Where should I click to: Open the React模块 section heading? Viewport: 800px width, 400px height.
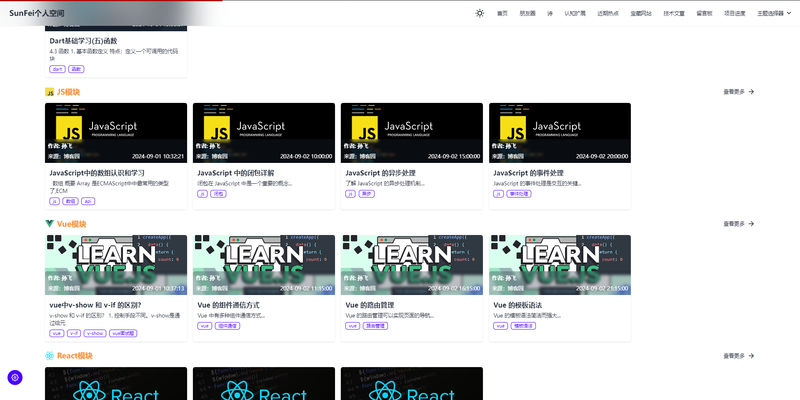point(74,356)
